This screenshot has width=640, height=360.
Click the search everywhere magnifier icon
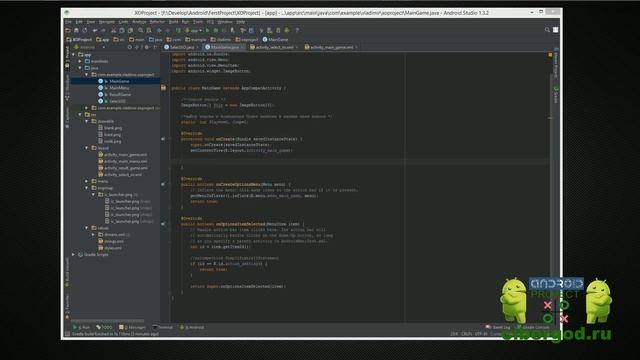tap(547, 30)
